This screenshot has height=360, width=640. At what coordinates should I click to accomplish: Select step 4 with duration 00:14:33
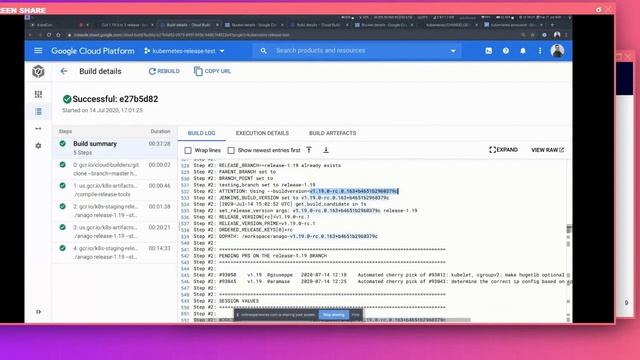[115, 252]
